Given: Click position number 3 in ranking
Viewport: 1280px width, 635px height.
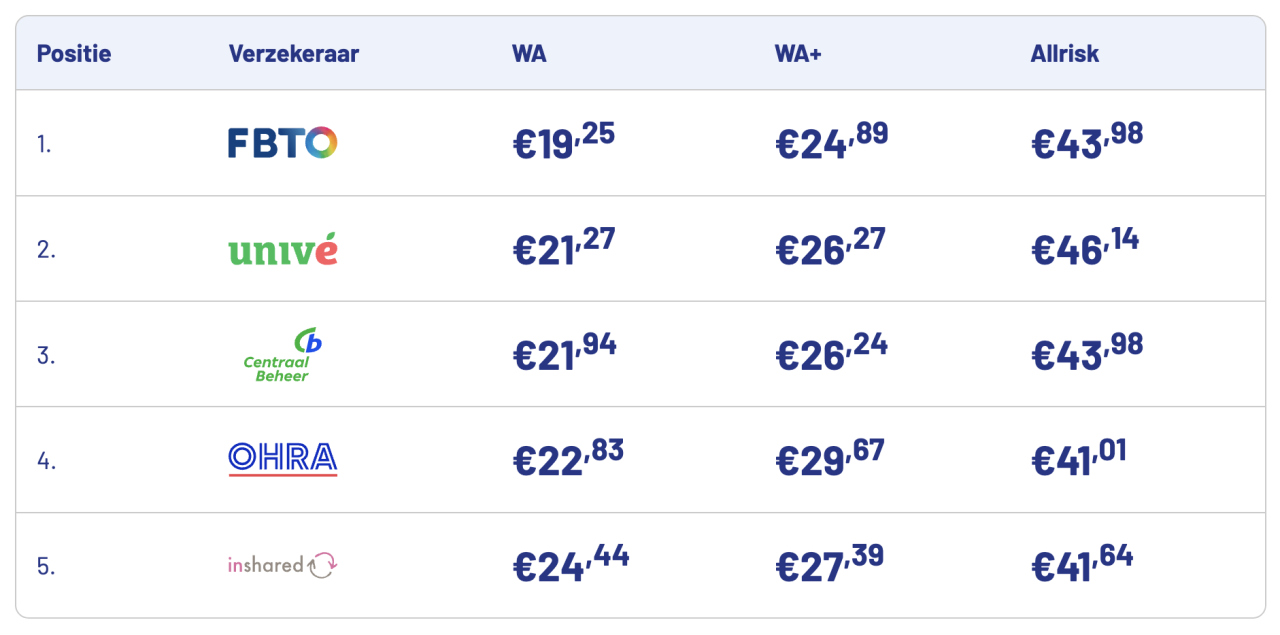Looking at the screenshot, I should [x=44, y=355].
